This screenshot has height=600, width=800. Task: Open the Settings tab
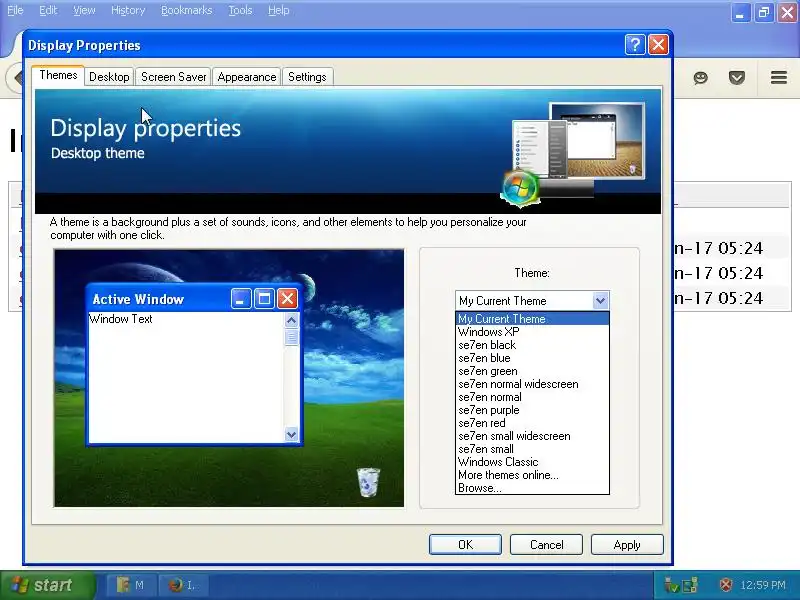tap(307, 77)
